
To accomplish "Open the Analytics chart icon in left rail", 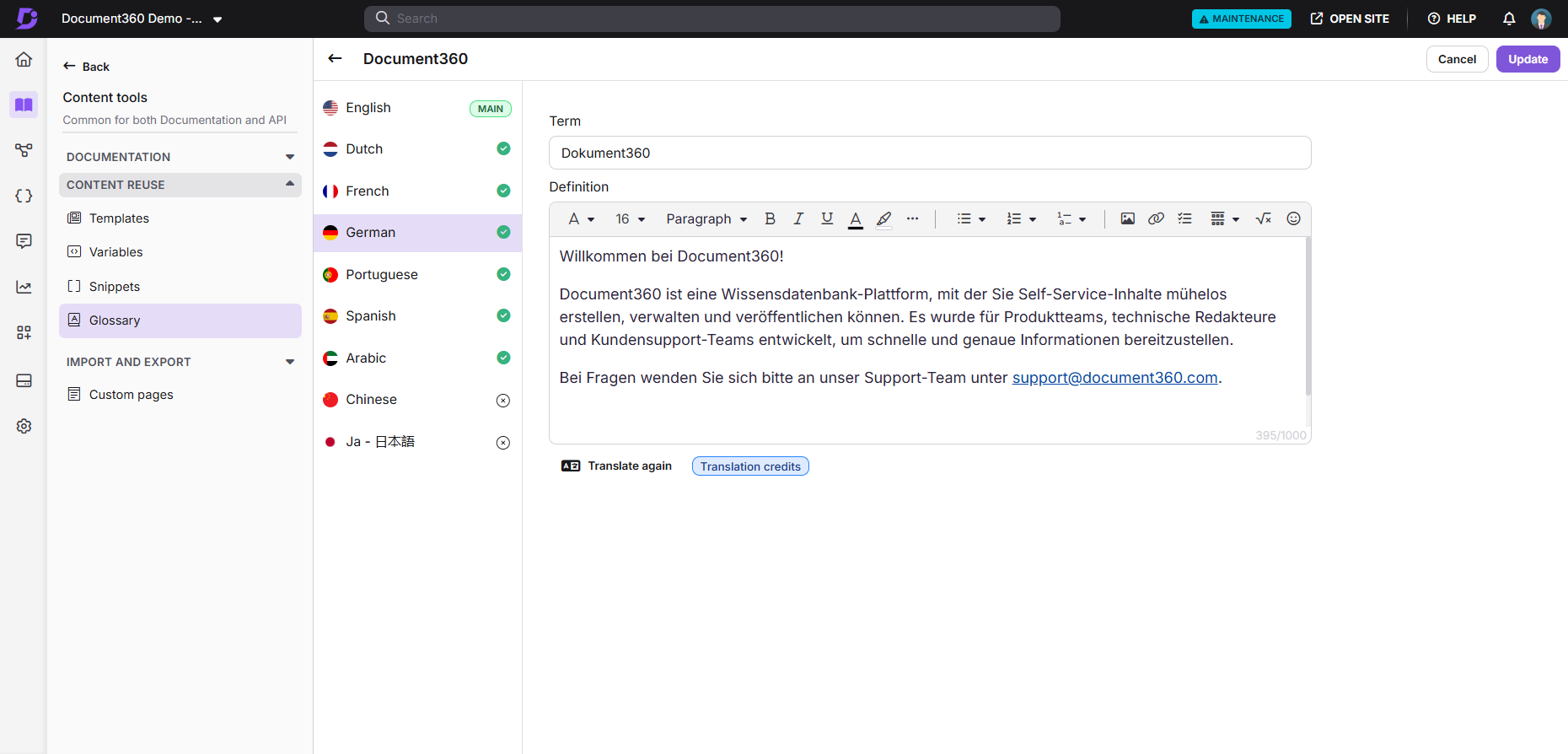I will coord(24,287).
